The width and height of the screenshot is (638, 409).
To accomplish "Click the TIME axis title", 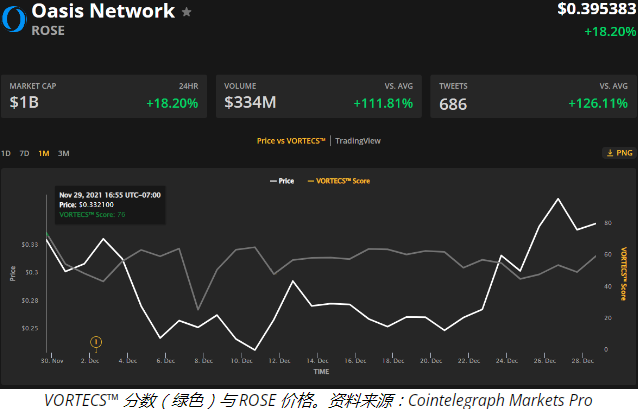I will click(321, 372).
